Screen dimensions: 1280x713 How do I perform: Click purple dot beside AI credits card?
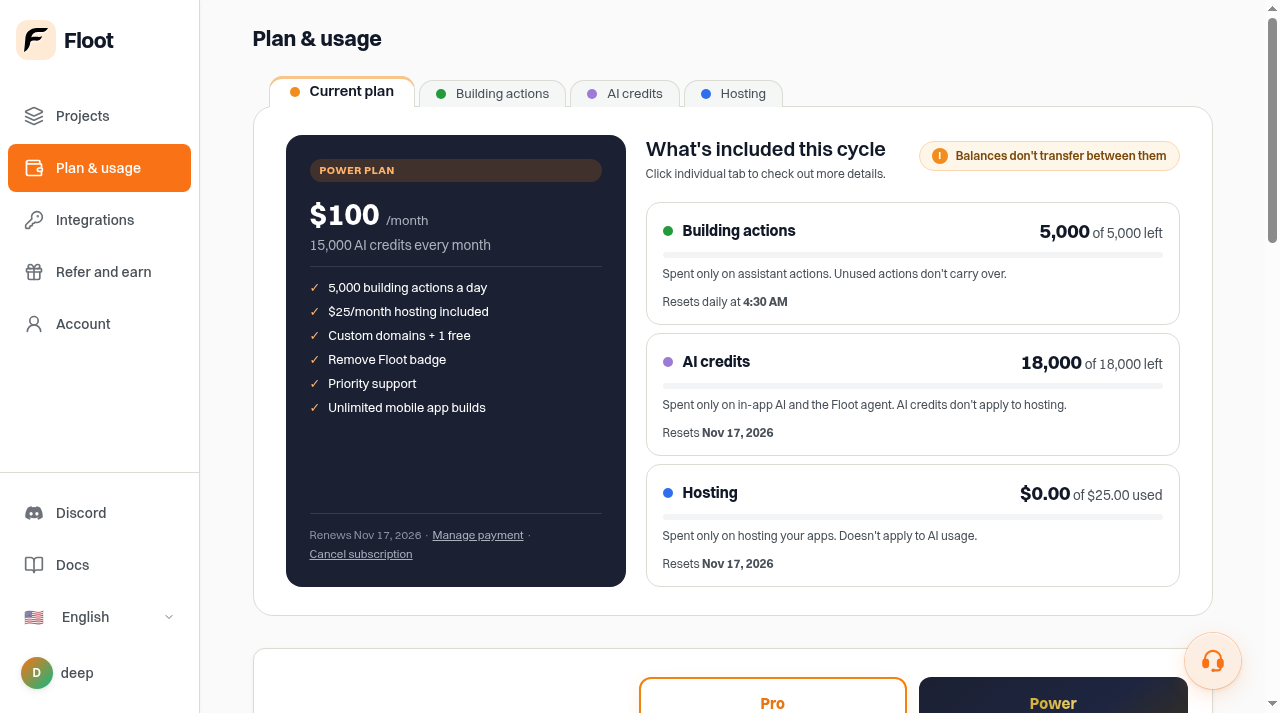668,362
